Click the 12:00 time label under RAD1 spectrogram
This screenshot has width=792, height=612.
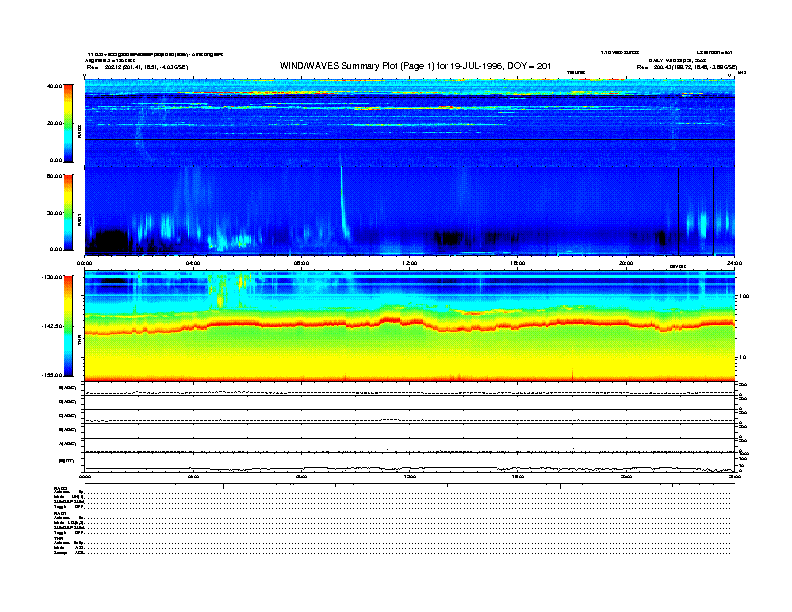tap(410, 263)
